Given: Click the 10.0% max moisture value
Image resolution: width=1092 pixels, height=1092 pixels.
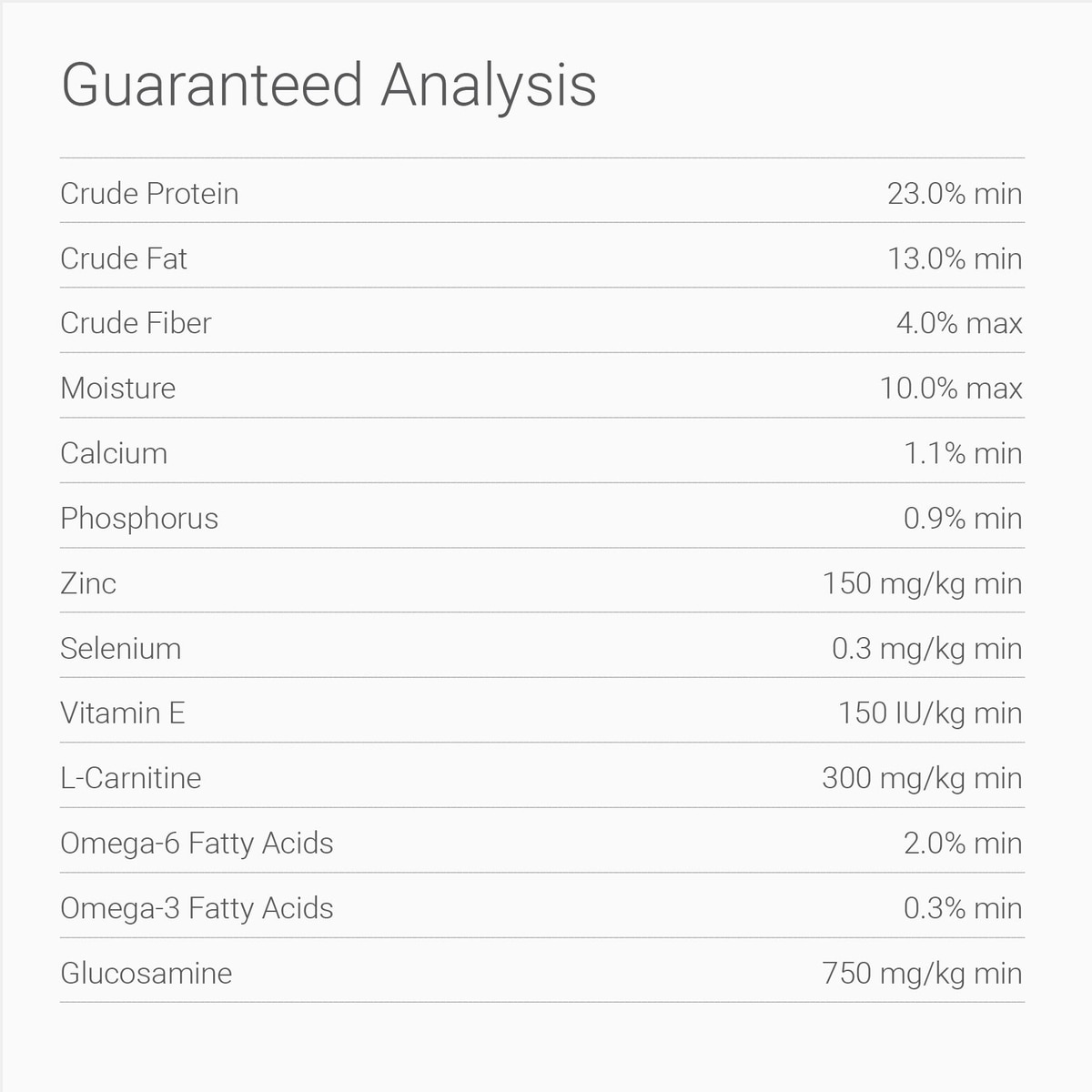Looking at the screenshot, I should tap(951, 389).
